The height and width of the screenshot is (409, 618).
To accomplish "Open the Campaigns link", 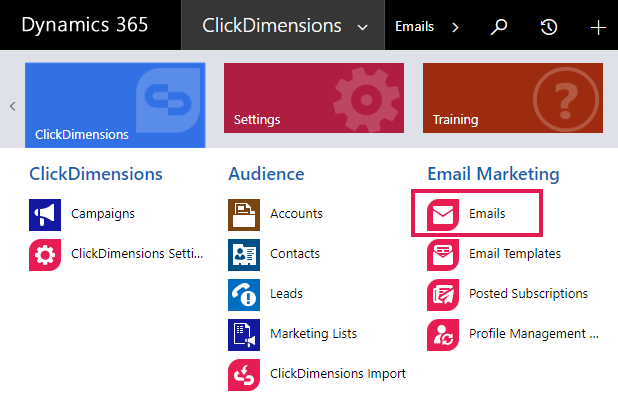I will tap(102, 214).
